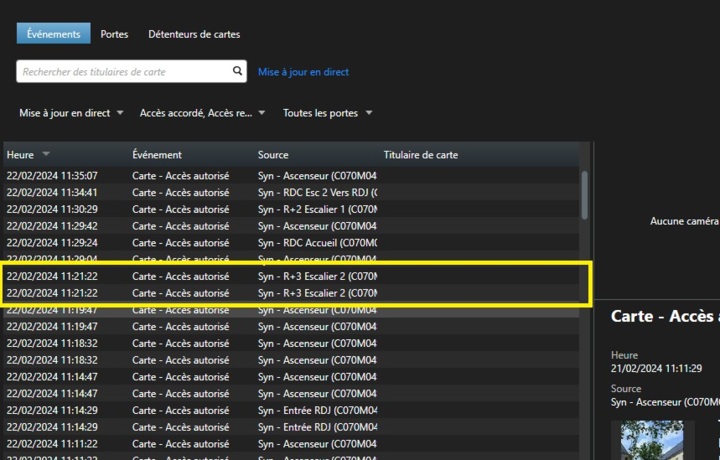
Task: Click the Titulaire de carte column header
Action: click(421, 155)
